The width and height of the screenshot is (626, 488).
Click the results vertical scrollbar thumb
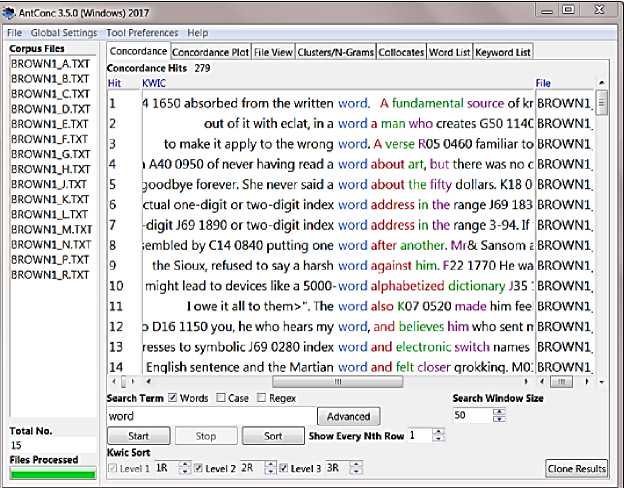(601, 103)
